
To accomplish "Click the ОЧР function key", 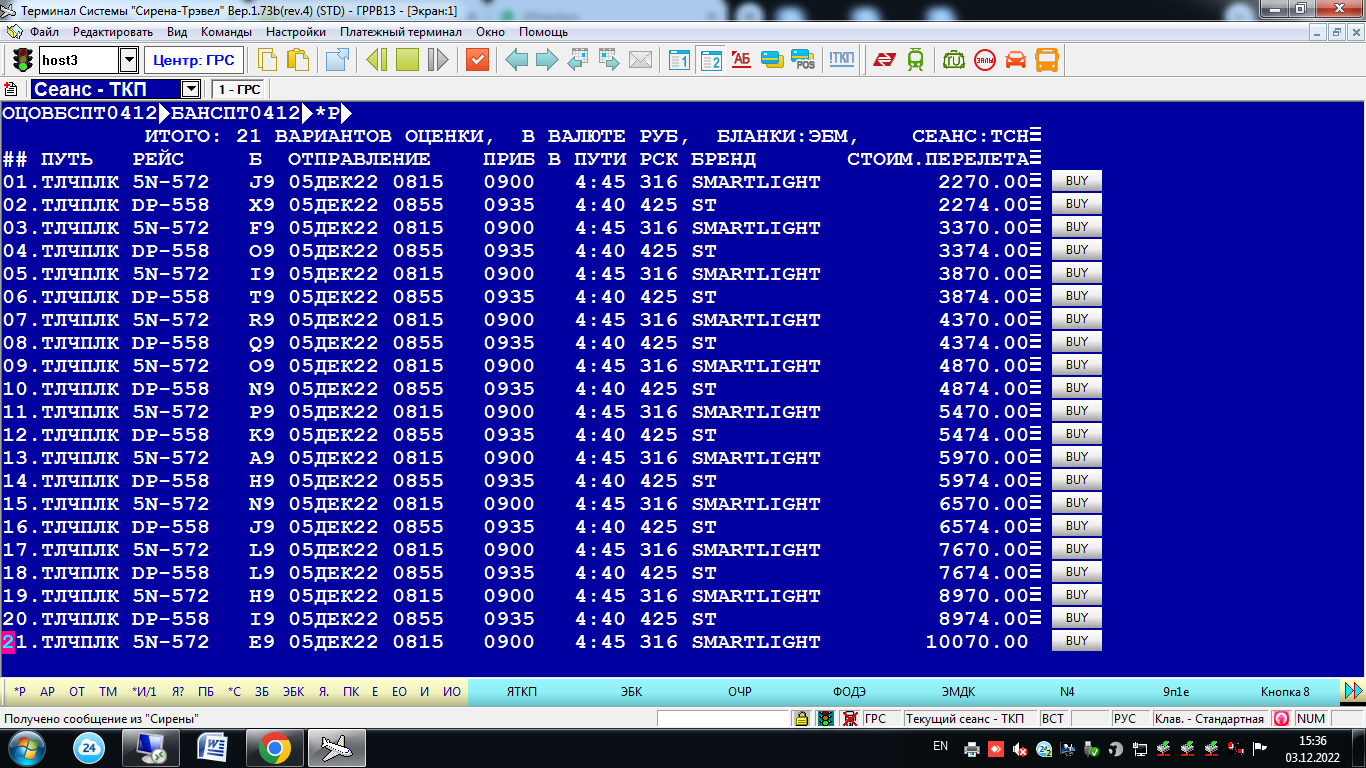I will [x=739, y=691].
